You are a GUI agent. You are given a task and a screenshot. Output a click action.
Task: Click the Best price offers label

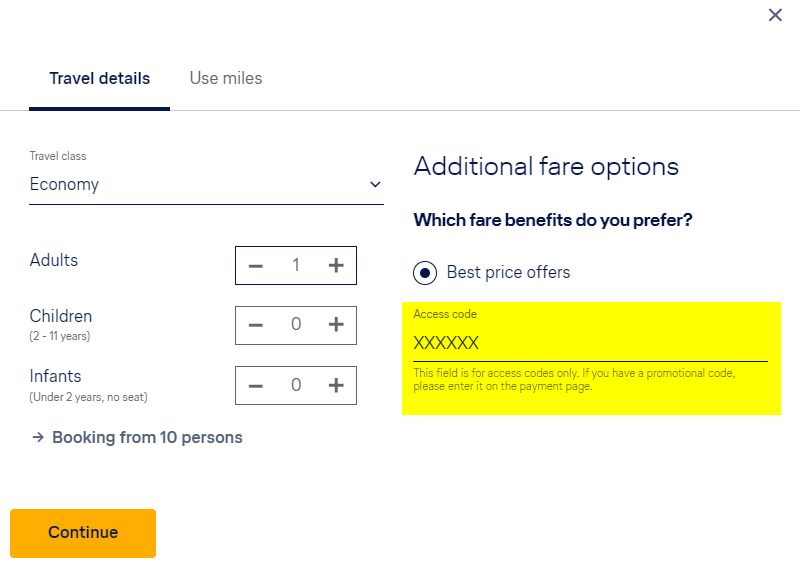(x=508, y=272)
